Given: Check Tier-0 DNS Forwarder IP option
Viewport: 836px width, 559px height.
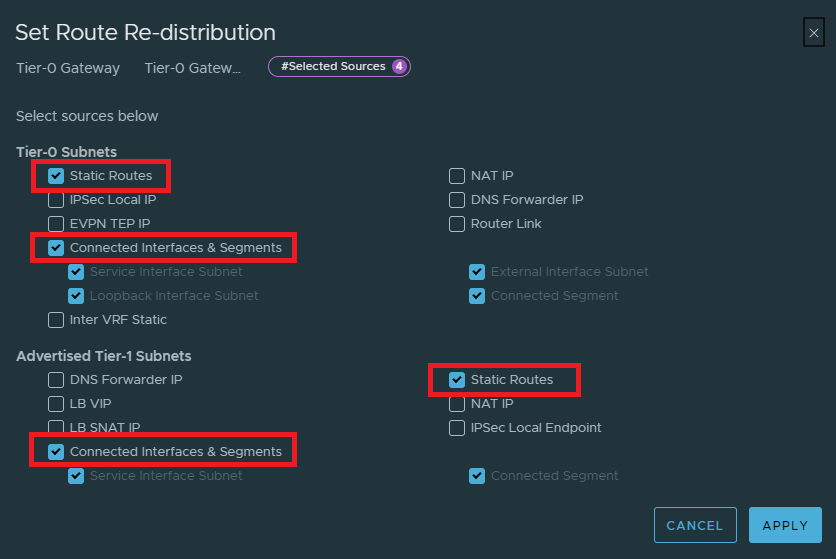Looking at the screenshot, I should pyautogui.click(x=457, y=200).
